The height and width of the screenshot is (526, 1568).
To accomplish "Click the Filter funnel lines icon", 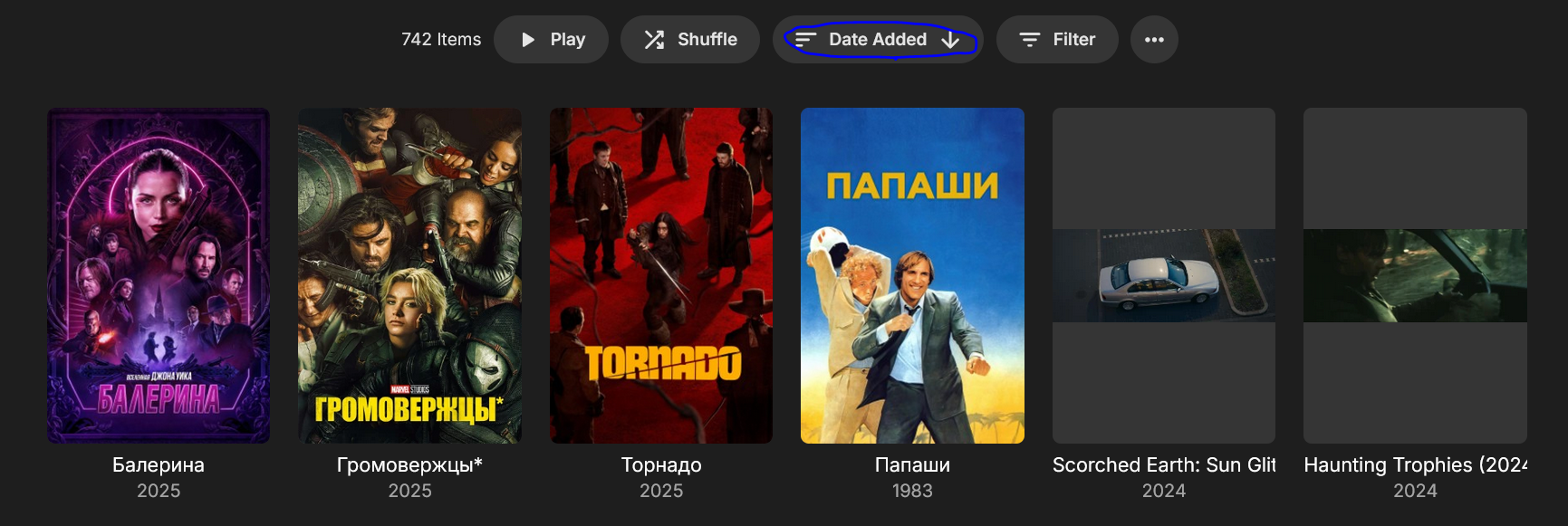I will (1030, 40).
